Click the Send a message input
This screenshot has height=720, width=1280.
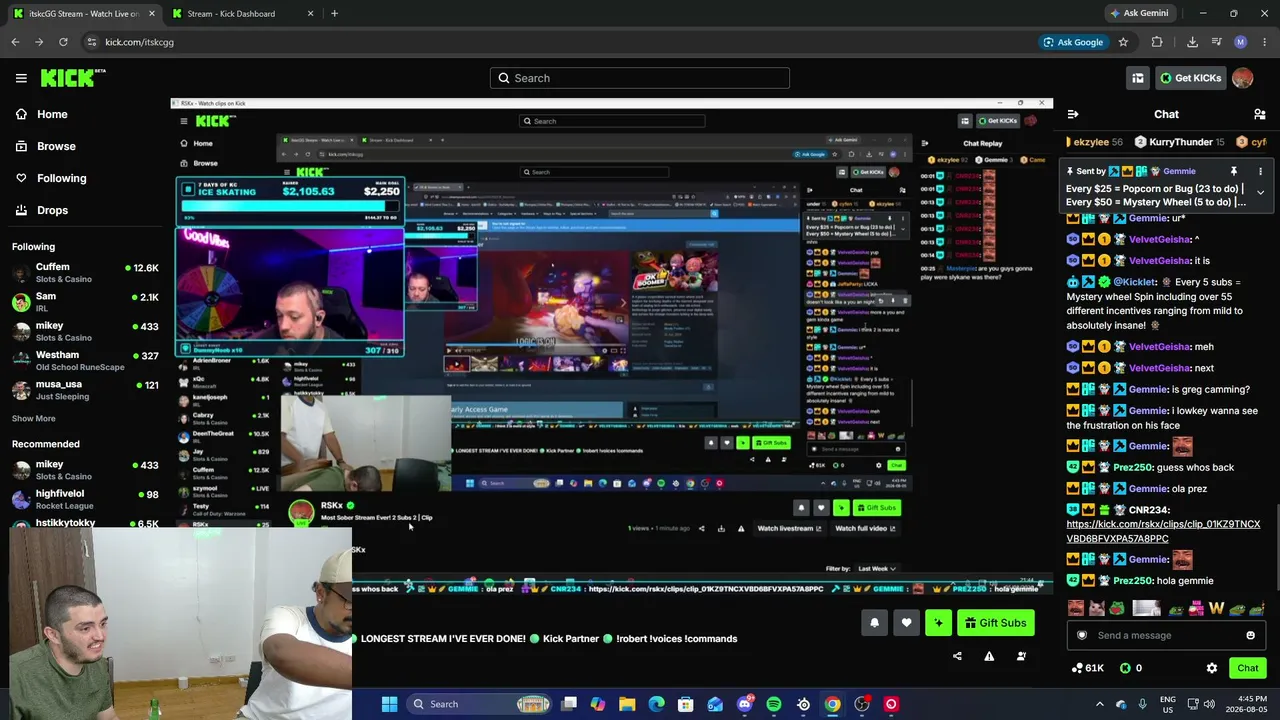1165,635
